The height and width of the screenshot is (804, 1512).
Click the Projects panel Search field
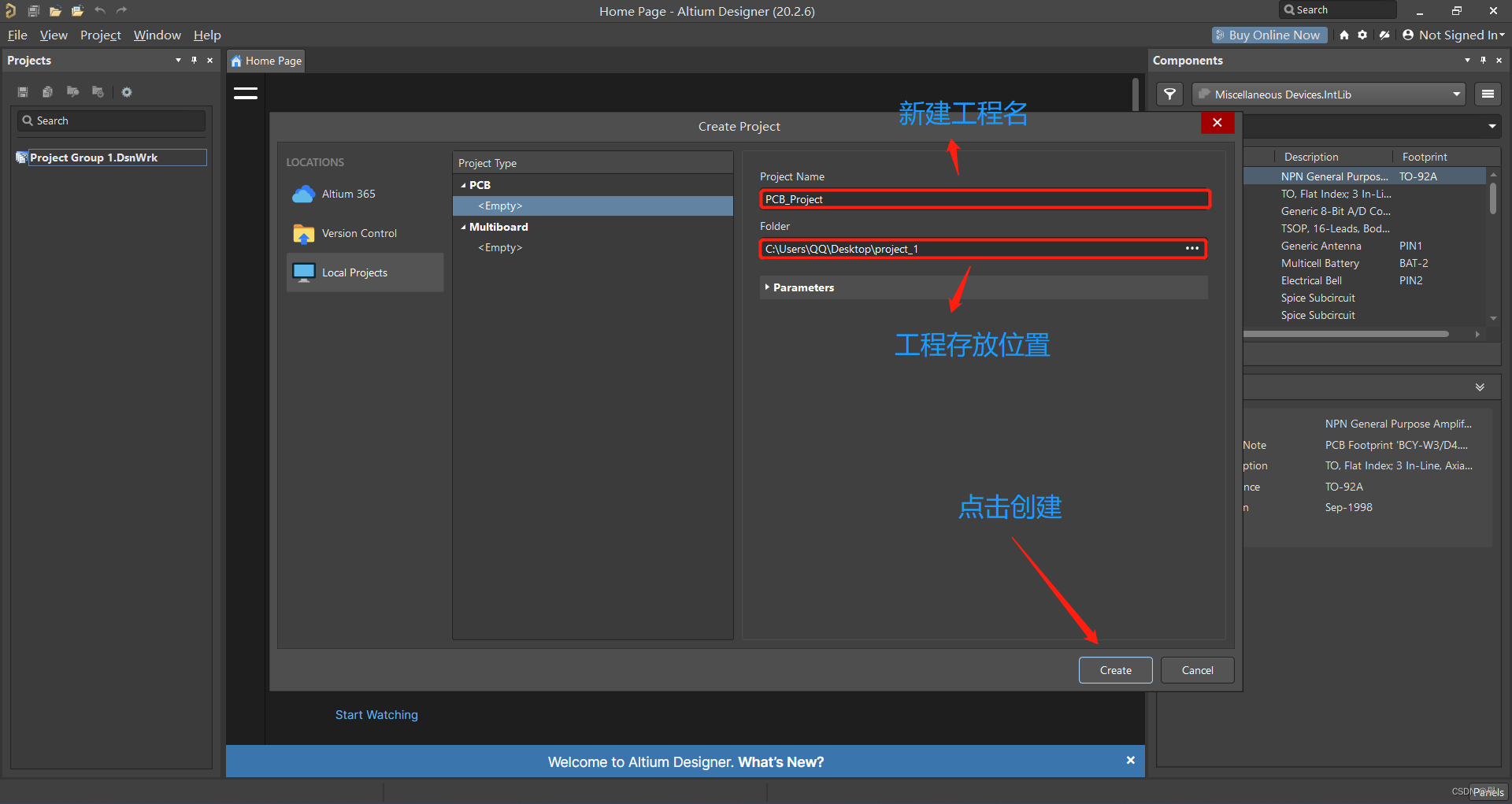click(111, 120)
